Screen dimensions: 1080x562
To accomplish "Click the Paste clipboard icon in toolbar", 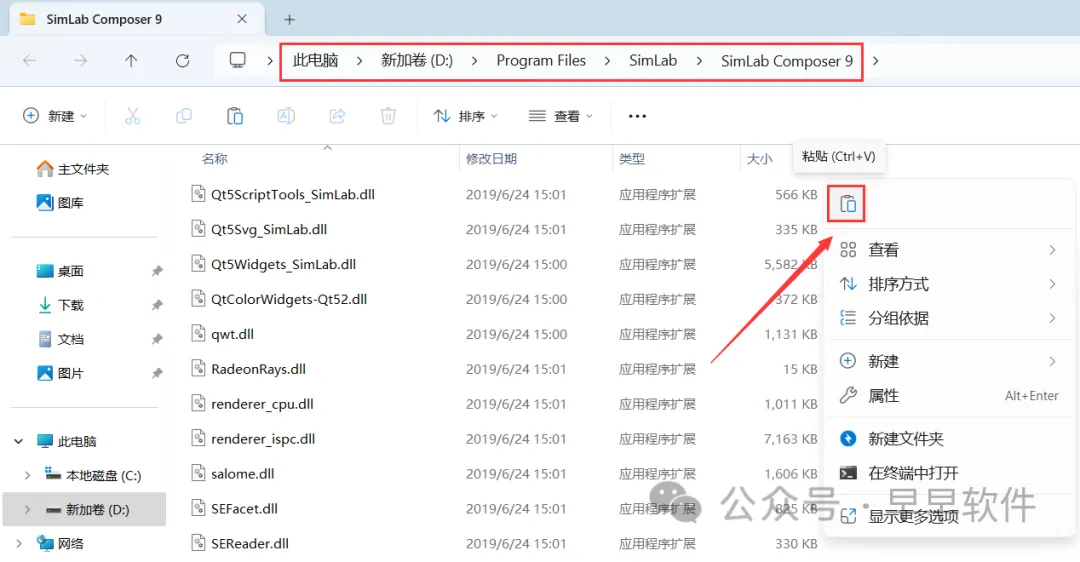I will click(x=235, y=116).
